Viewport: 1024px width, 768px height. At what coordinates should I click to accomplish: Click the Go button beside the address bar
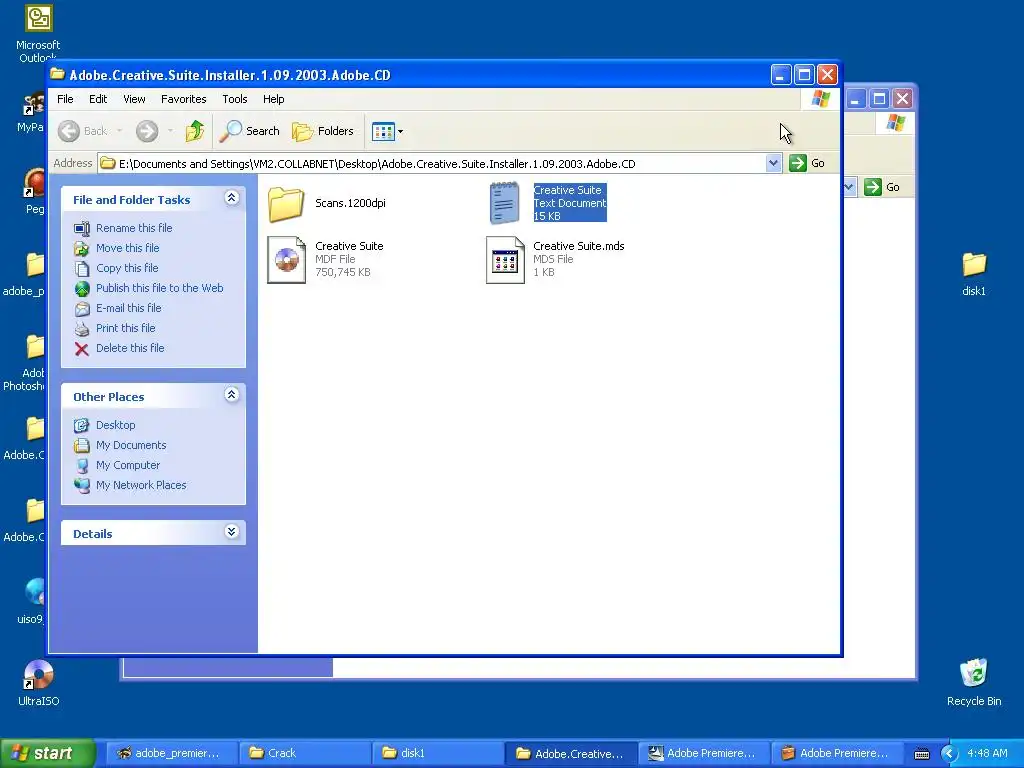(807, 163)
